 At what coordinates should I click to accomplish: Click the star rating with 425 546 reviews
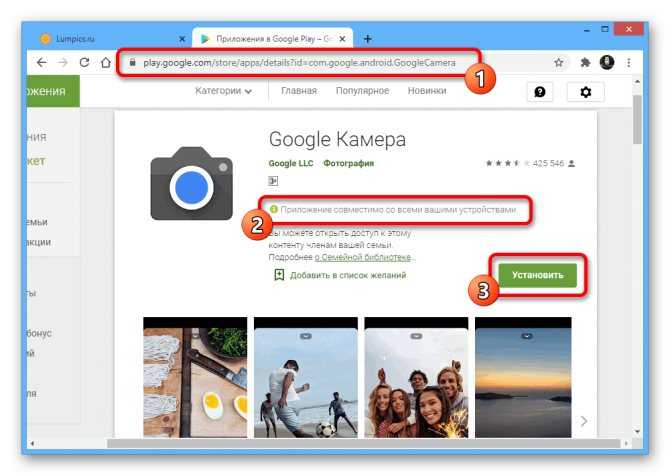point(530,163)
